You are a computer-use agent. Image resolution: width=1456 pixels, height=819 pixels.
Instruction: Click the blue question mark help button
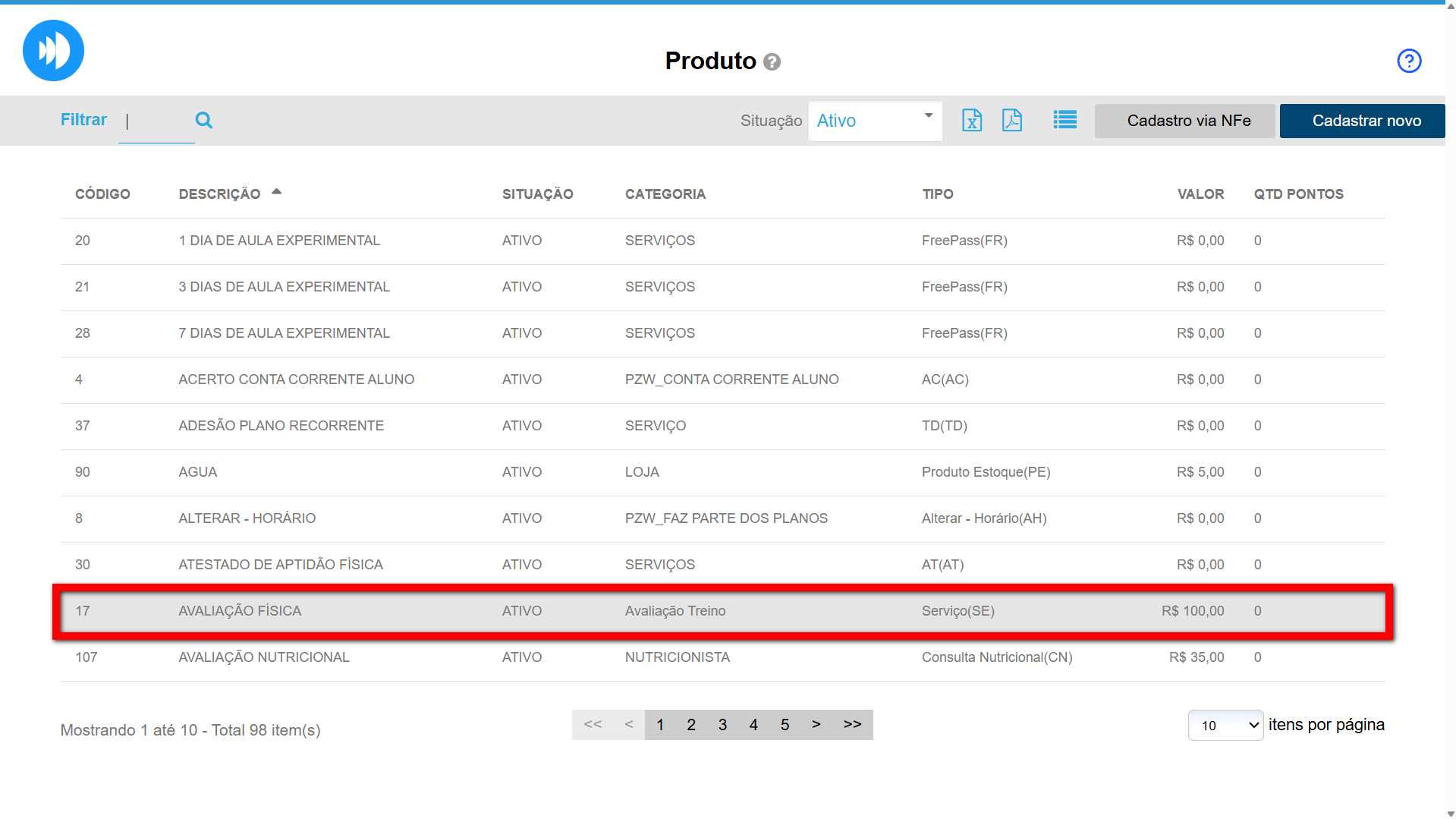pos(1408,61)
